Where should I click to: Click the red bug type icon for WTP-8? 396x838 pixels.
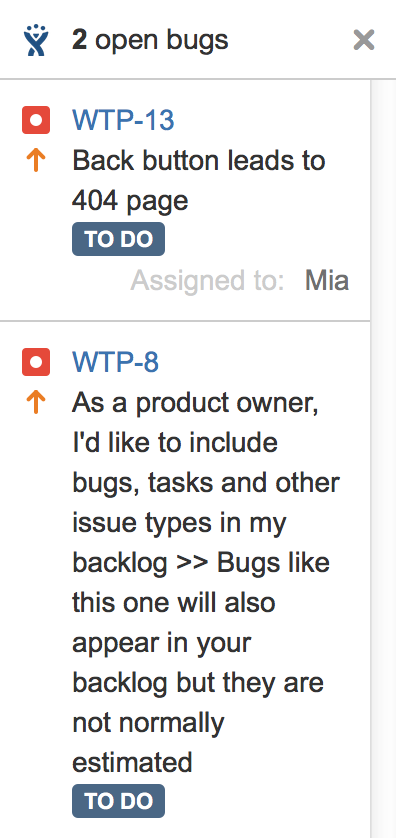[x=36, y=362]
